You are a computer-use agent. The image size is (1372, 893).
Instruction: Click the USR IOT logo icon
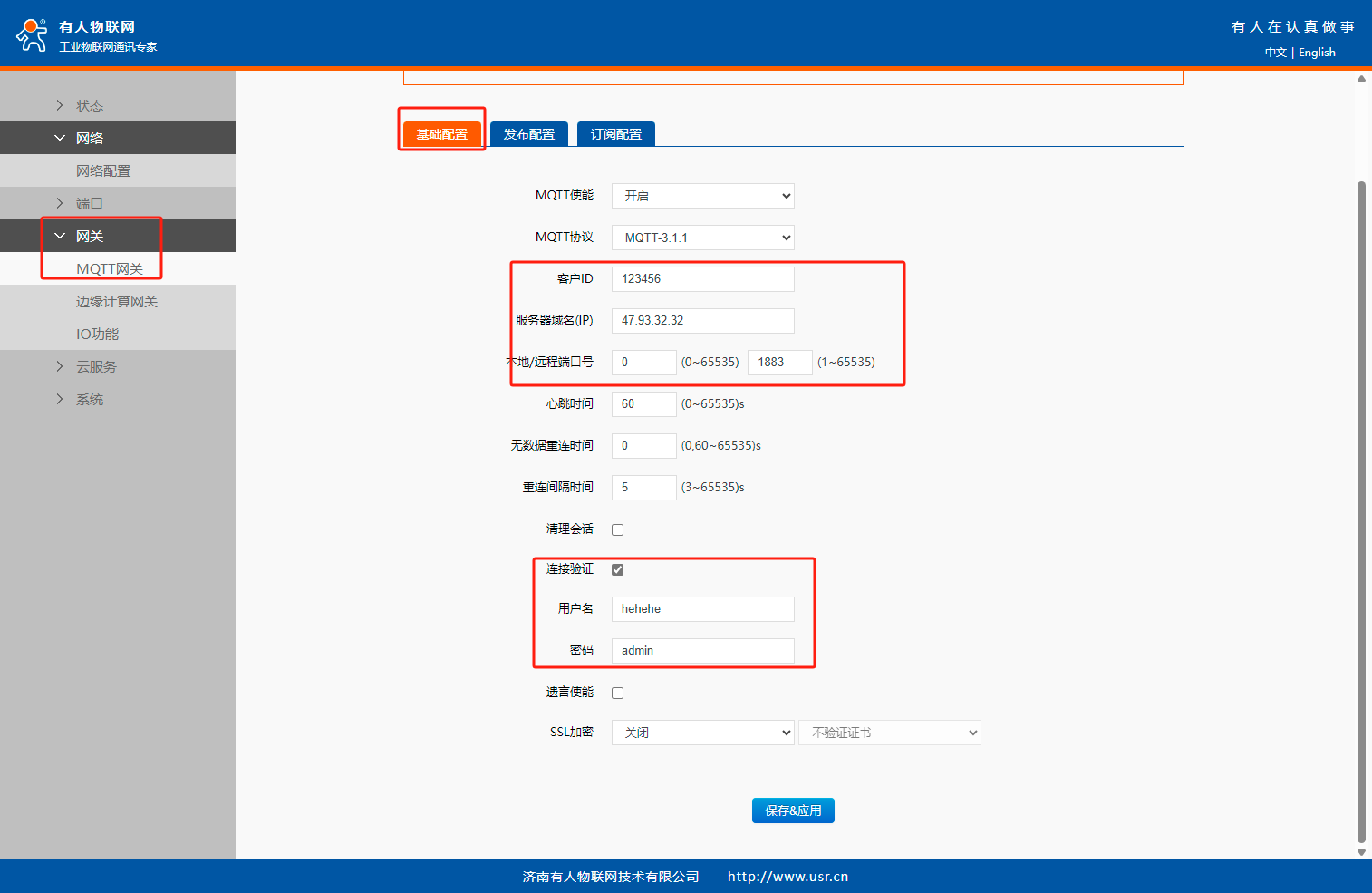click(32, 35)
